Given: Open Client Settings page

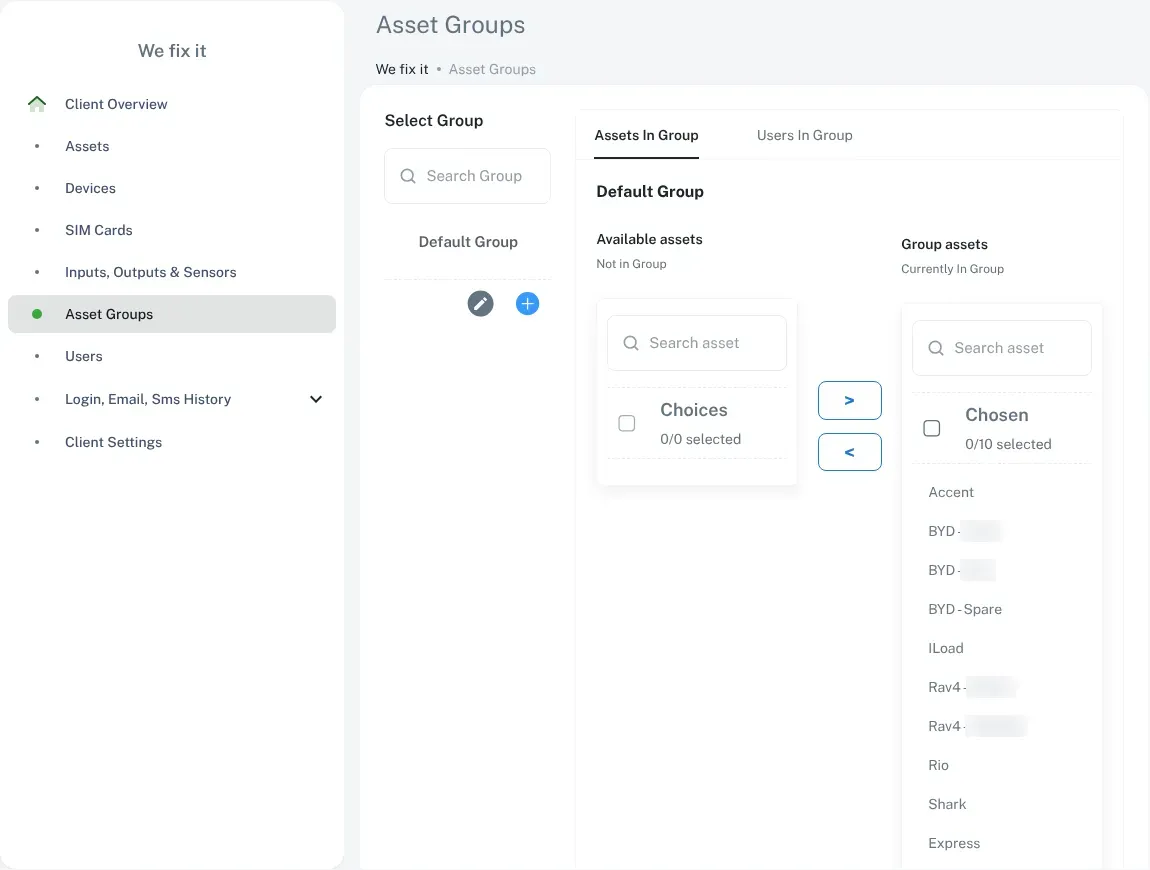Looking at the screenshot, I should click(113, 442).
